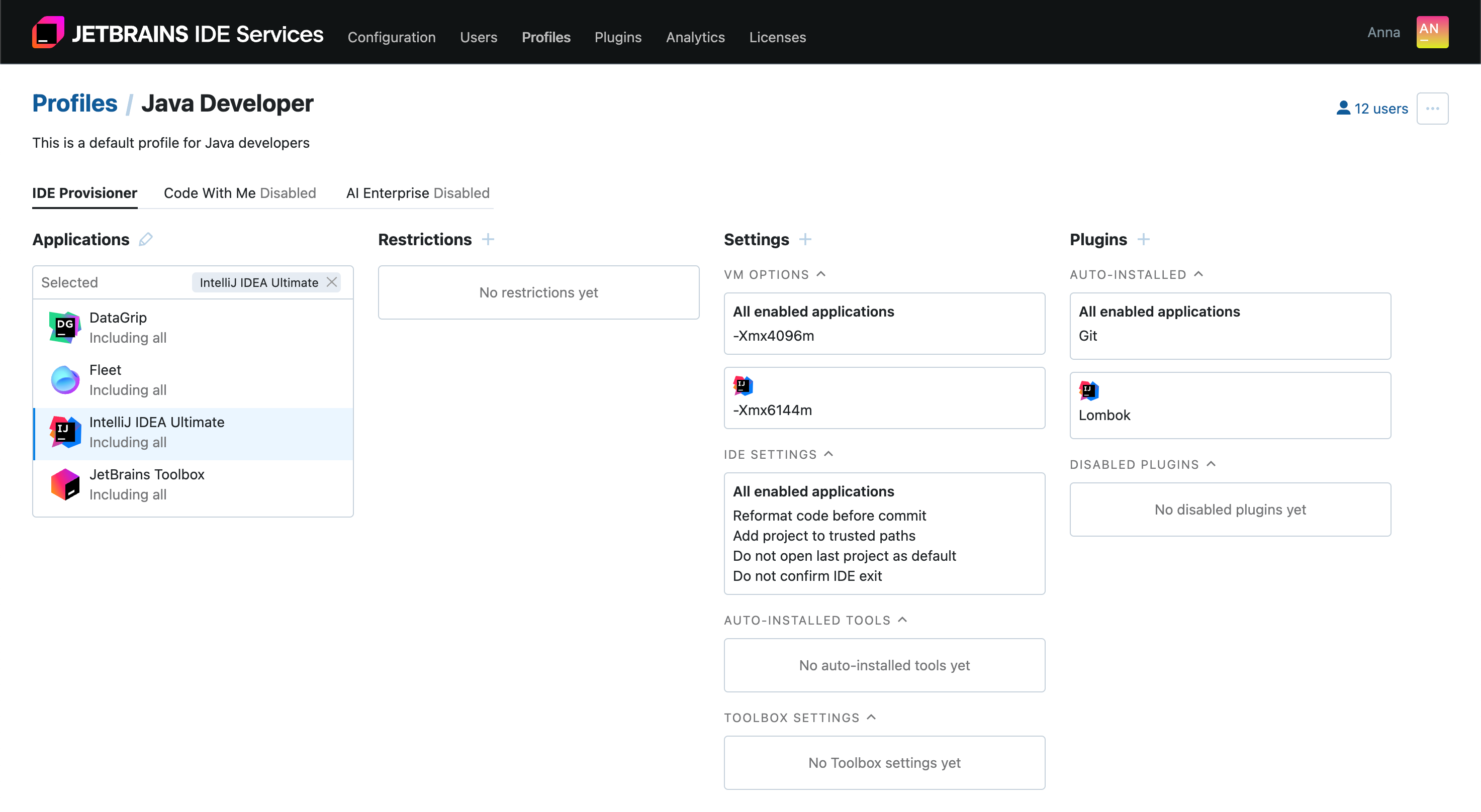Navigate back via the Profiles breadcrumb link
Image resolution: width=1481 pixels, height=812 pixels.
tap(75, 103)
